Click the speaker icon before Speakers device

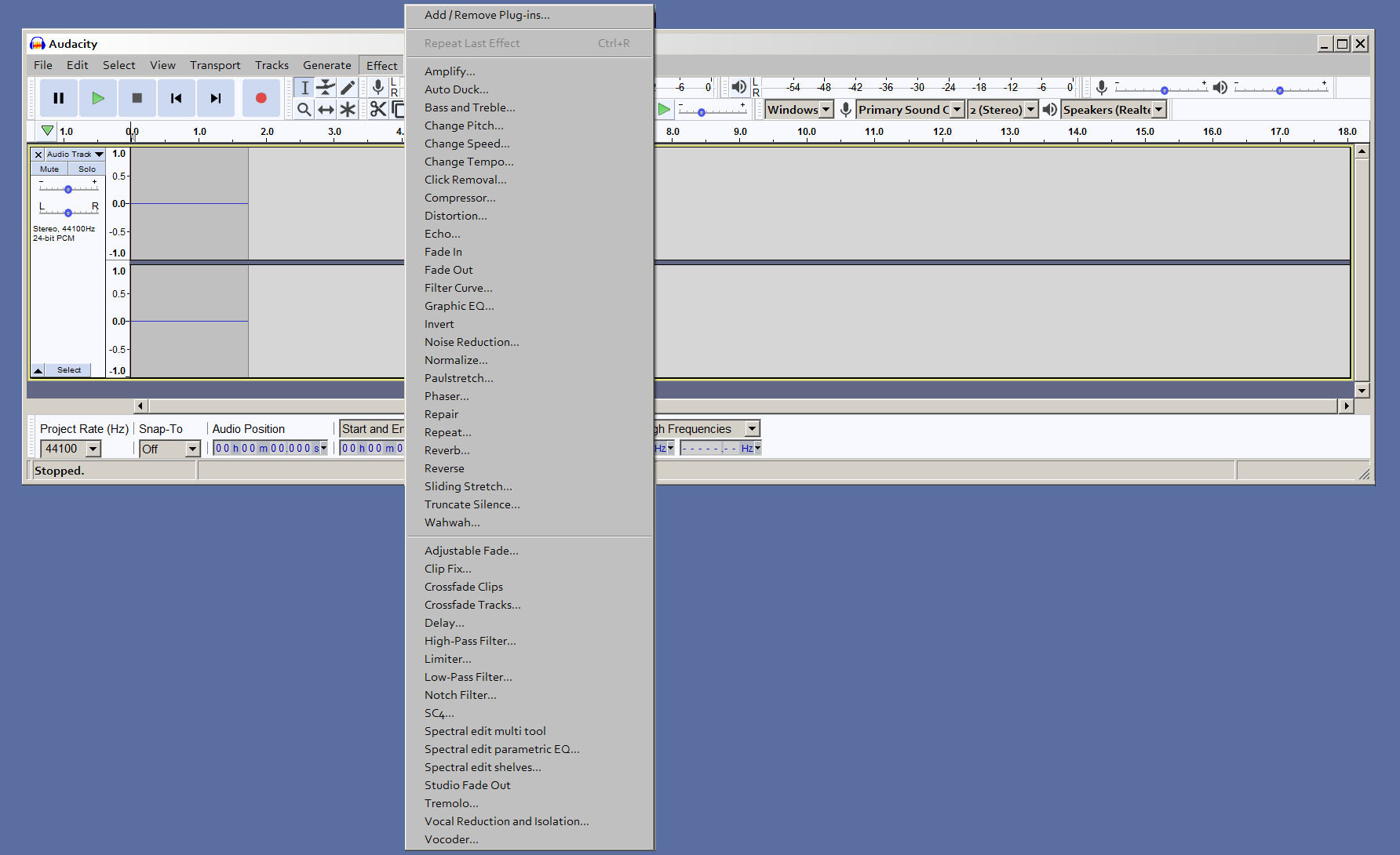(x=1049, y=110)
